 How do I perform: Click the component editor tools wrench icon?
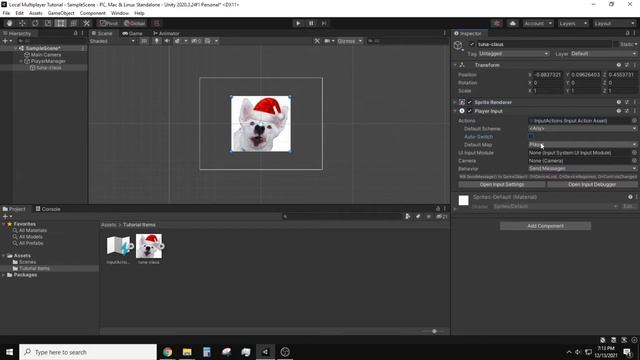[317, 41]
